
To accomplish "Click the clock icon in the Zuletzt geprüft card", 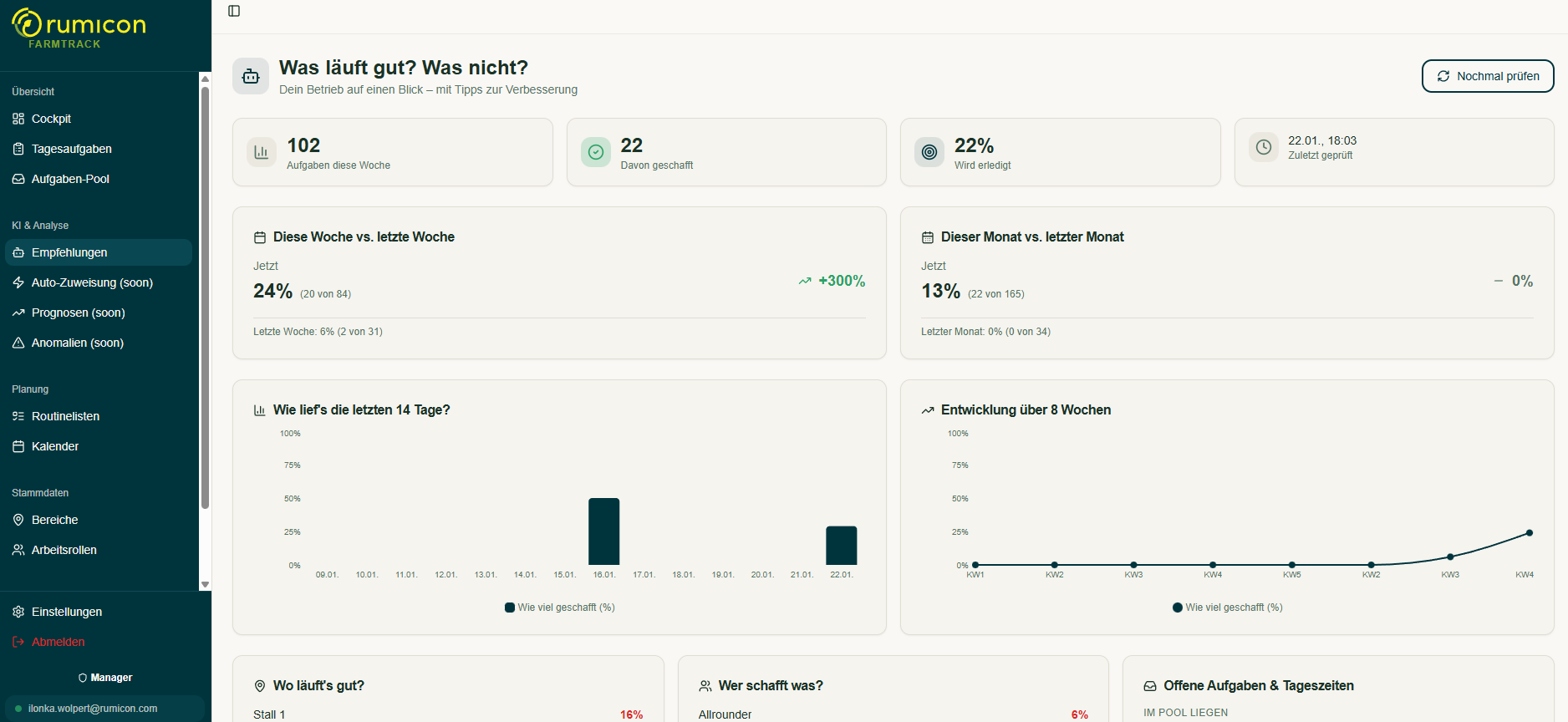I will 1264,147.
